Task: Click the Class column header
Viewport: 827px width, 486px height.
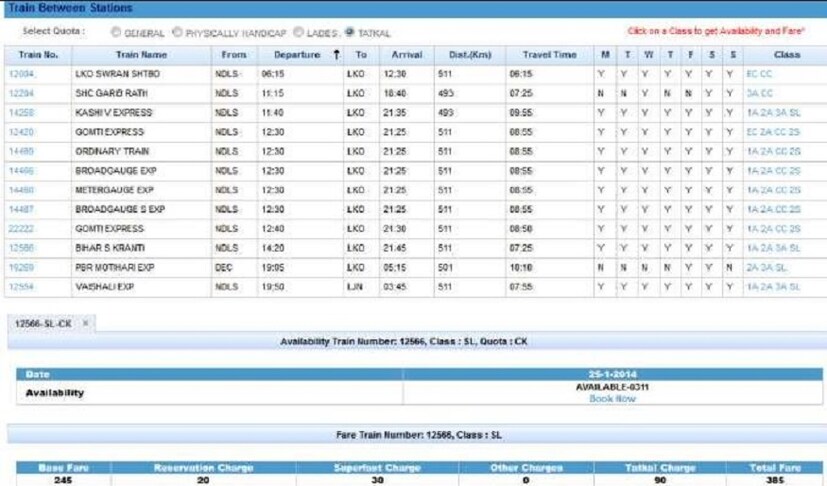Action: pyautogui.click(x=786, y=55)
